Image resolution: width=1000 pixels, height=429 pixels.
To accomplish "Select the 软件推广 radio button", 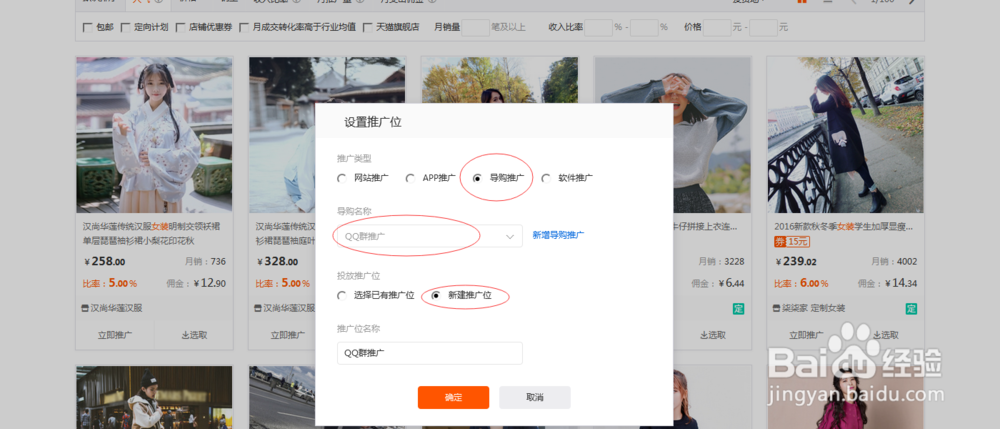I will pyautogui.click(x=546, y=178).
